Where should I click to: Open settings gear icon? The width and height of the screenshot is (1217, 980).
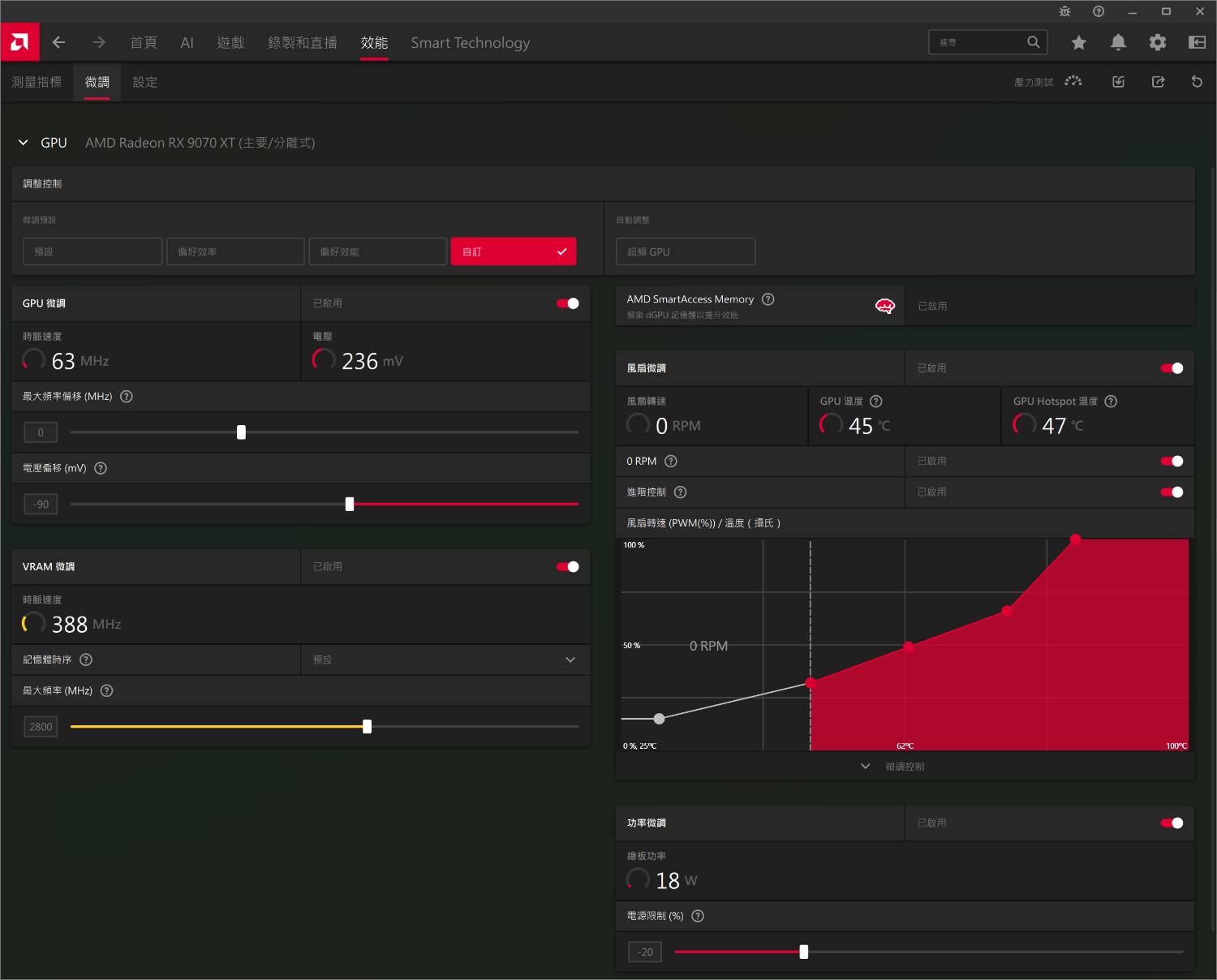1158,42
